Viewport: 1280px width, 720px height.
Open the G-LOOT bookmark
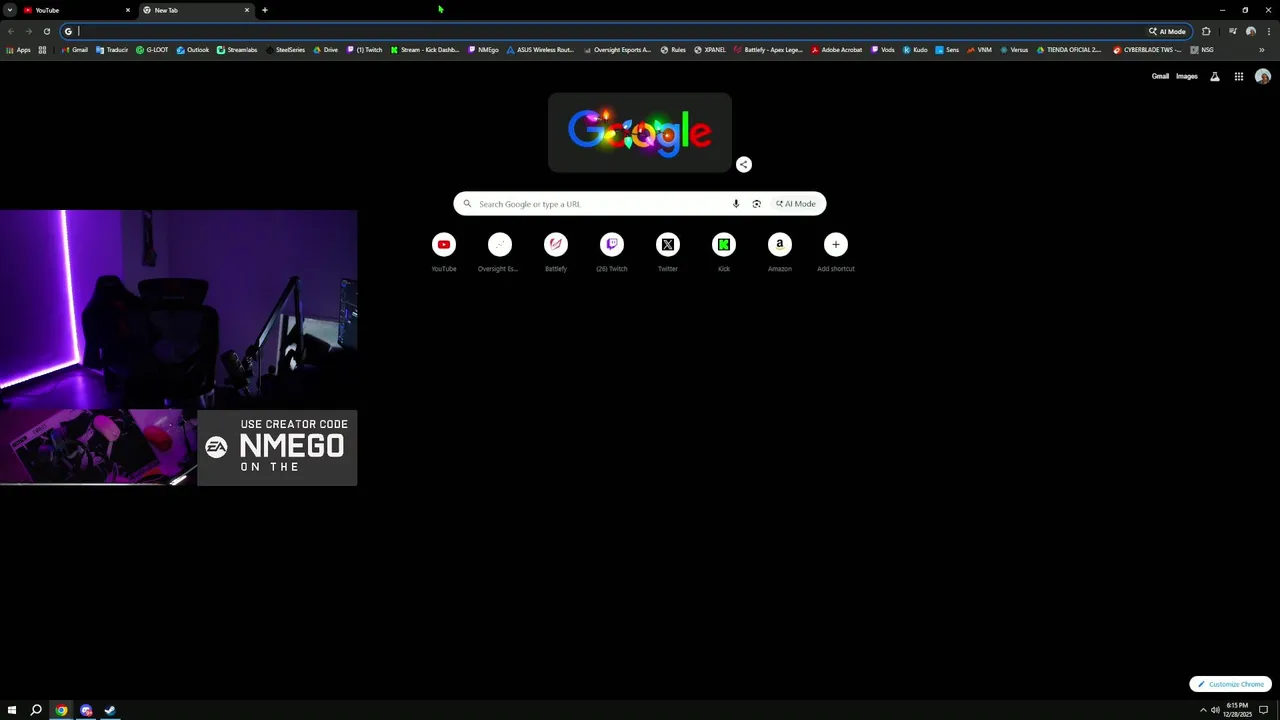click(x=153, y=49)
